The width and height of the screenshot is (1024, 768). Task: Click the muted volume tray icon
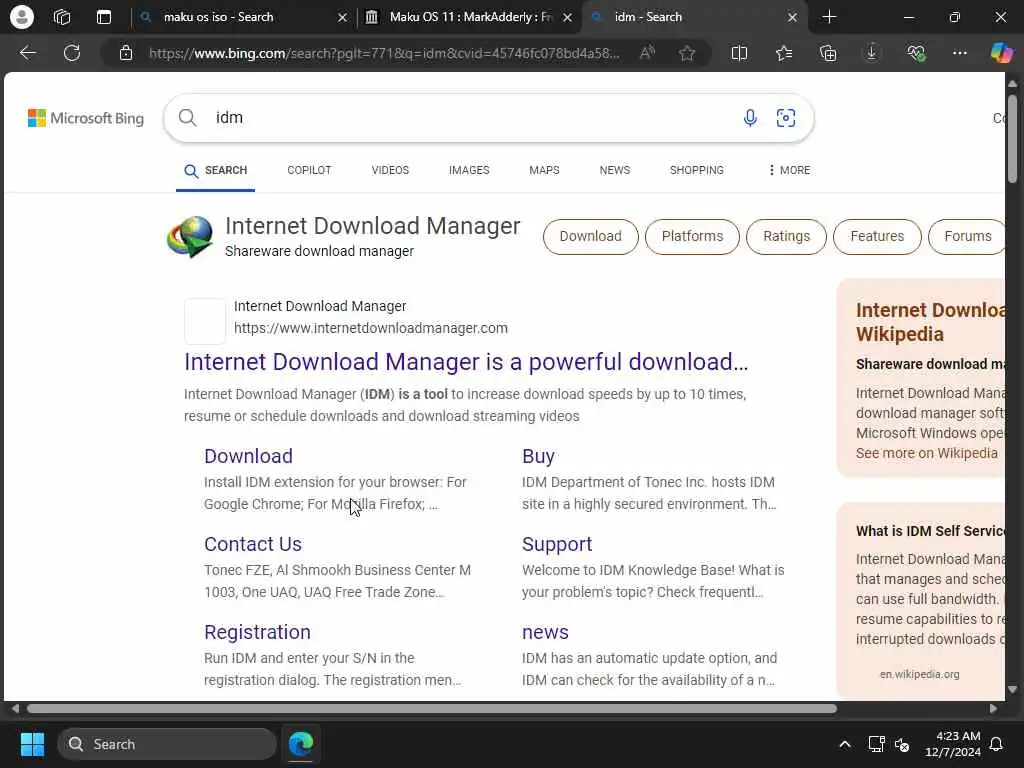click(902, 744)
